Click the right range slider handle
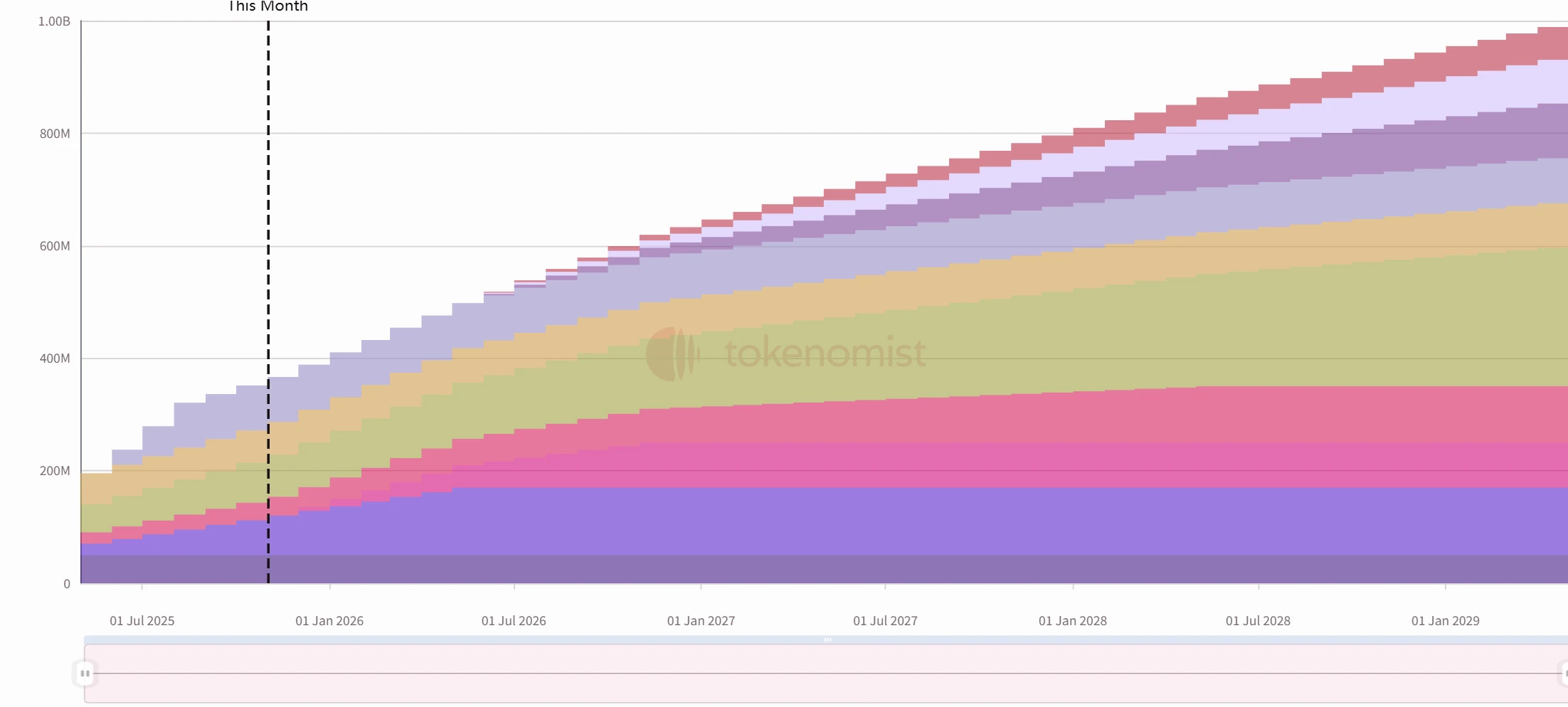 (1564, 673)
